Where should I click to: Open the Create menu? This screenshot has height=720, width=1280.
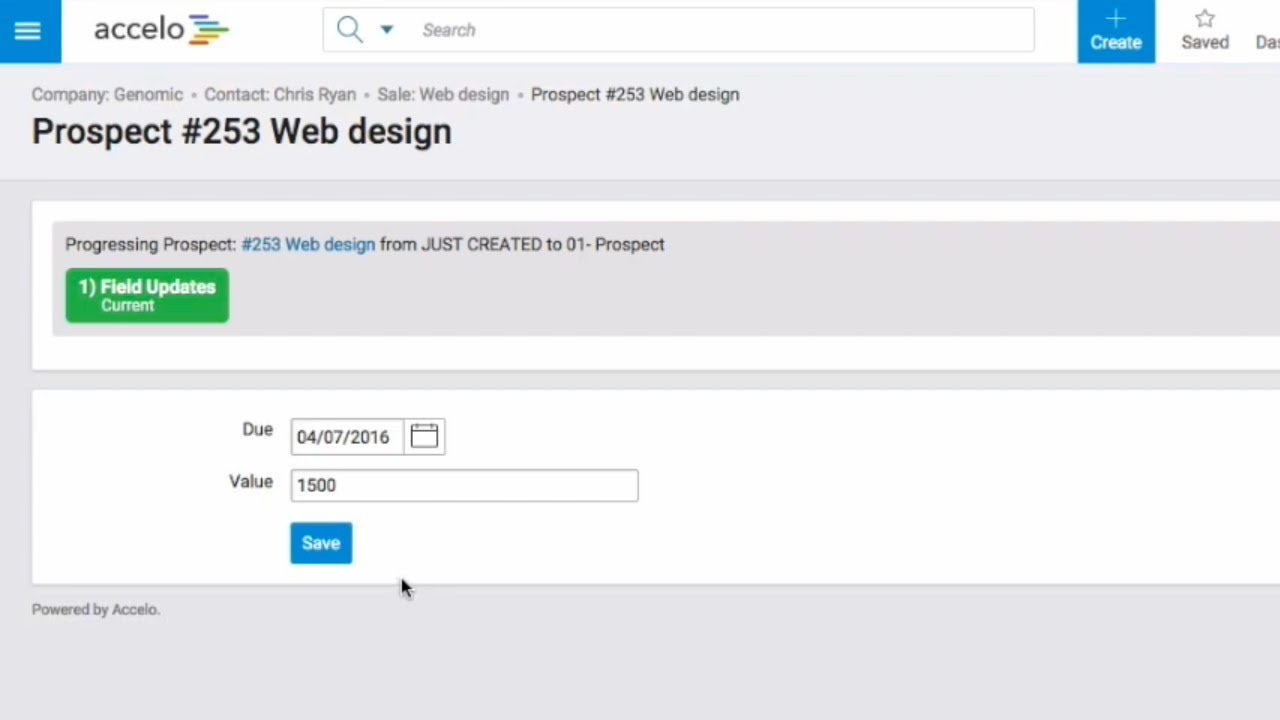tap(1116, 31)
